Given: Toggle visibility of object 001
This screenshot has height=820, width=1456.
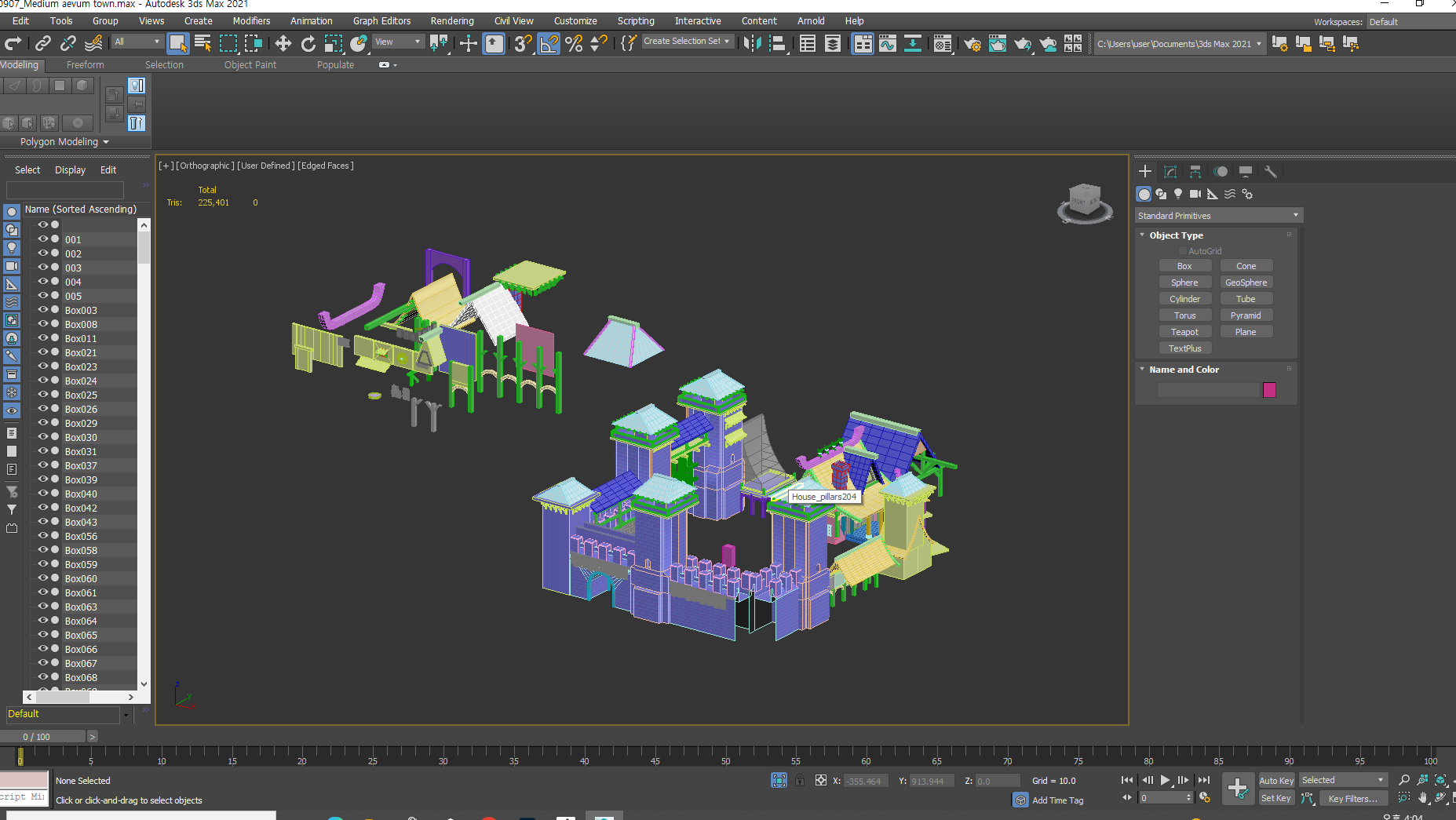Looking at the screenshot, I should coord(43,239).
